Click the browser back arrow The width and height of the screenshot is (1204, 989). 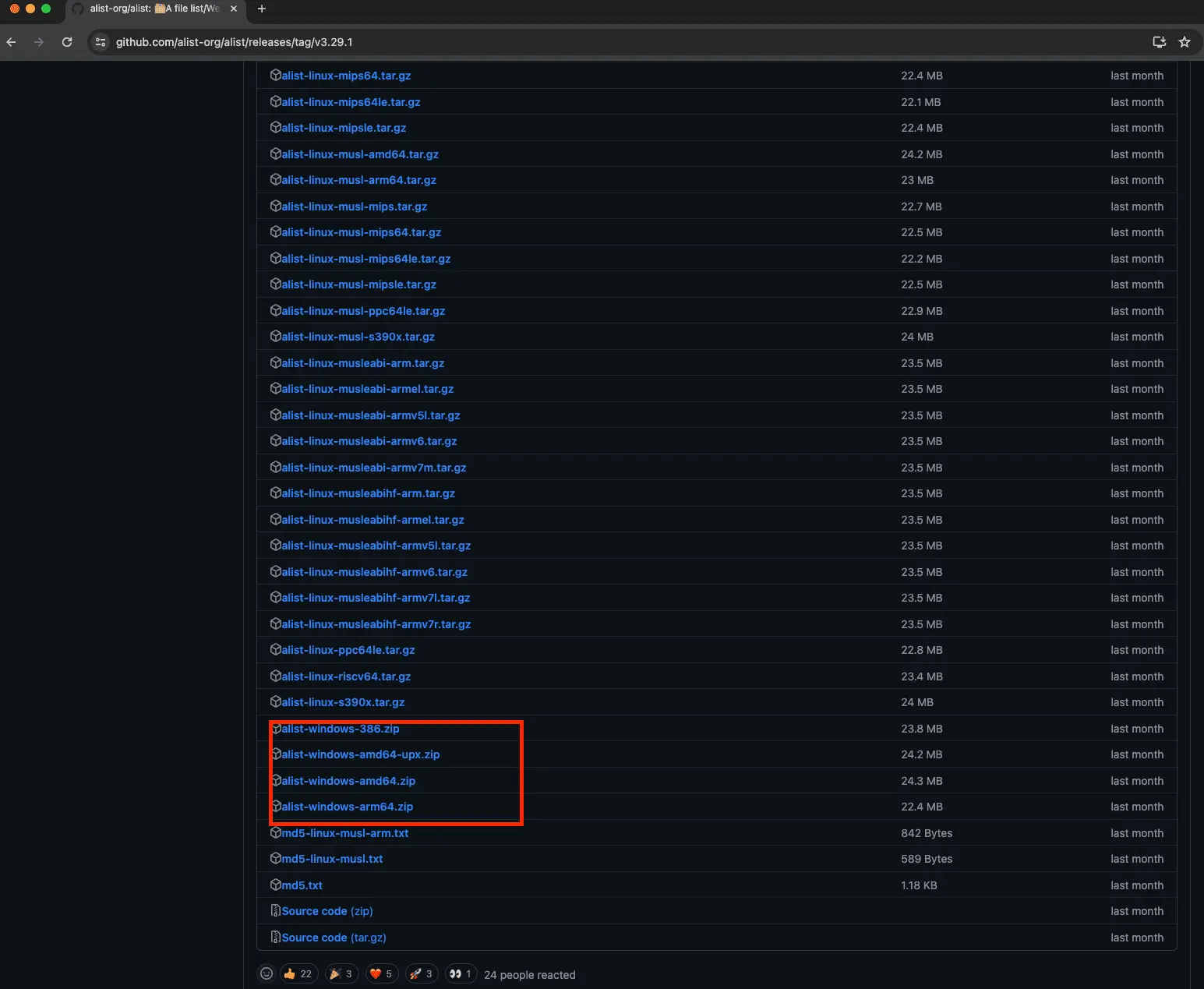tap(11, 42)
